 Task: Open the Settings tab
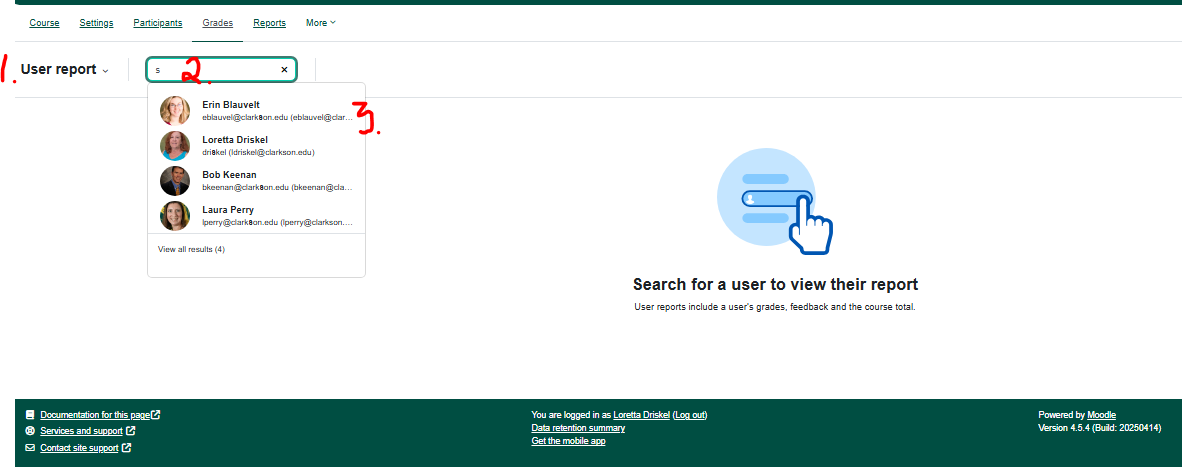pos(96,23)
